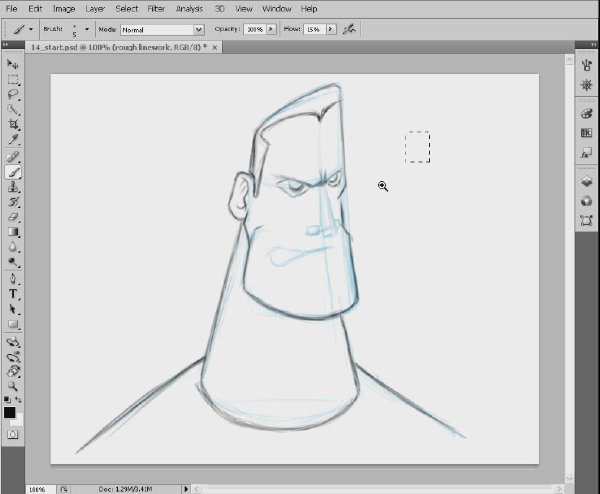Image resolution: width=600 pixels, height=494 pixels.
Task: Select the 3D Orbit tool
Action: tap(13, 357)
